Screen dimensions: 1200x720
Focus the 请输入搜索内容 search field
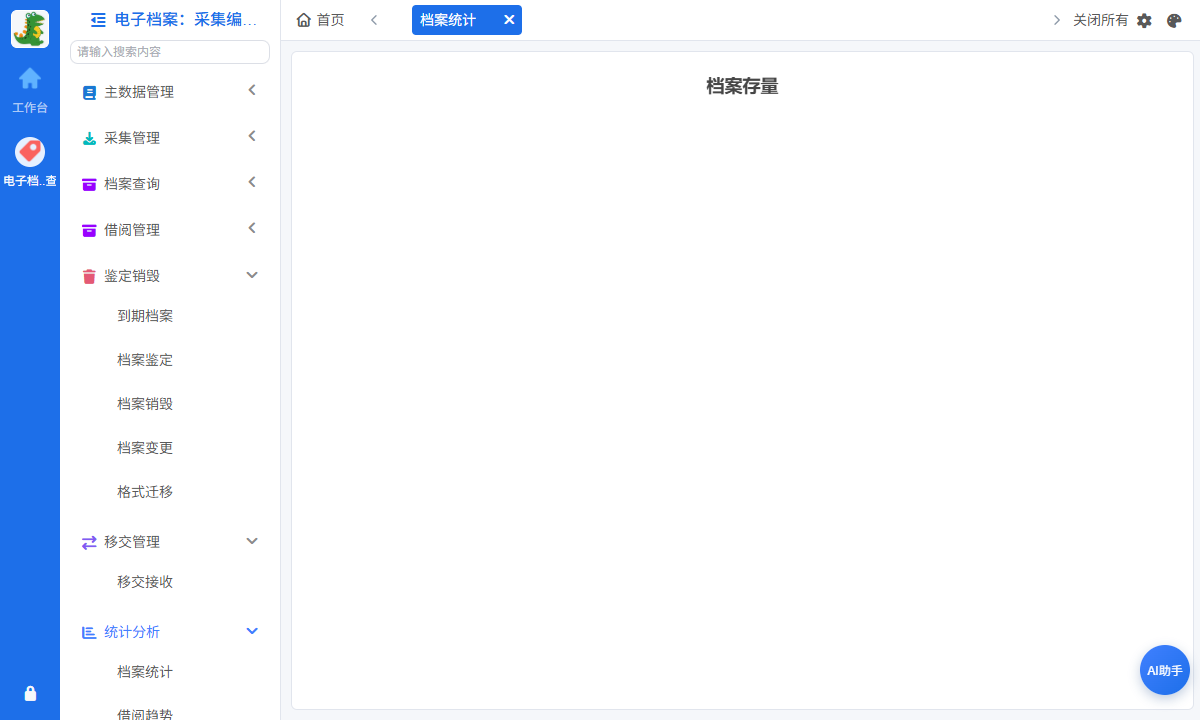click(x=170, y=52)
